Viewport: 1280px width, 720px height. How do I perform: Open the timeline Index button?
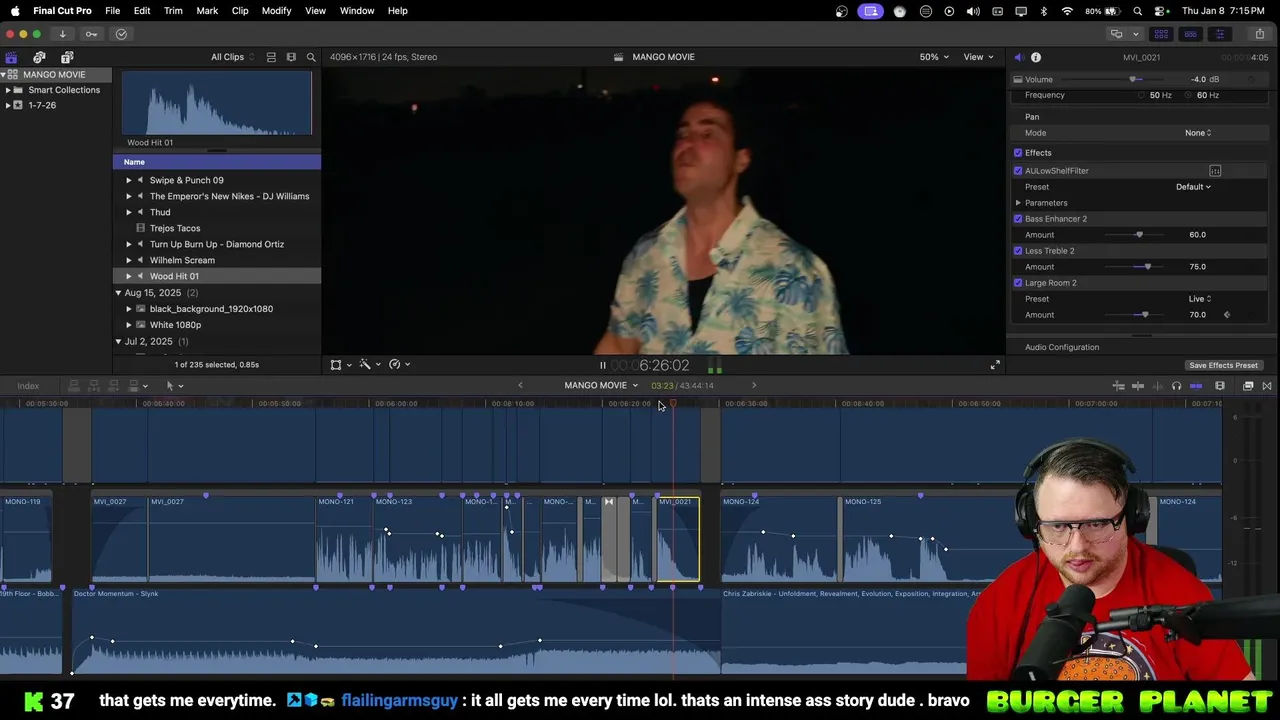[x=28, y=386]
